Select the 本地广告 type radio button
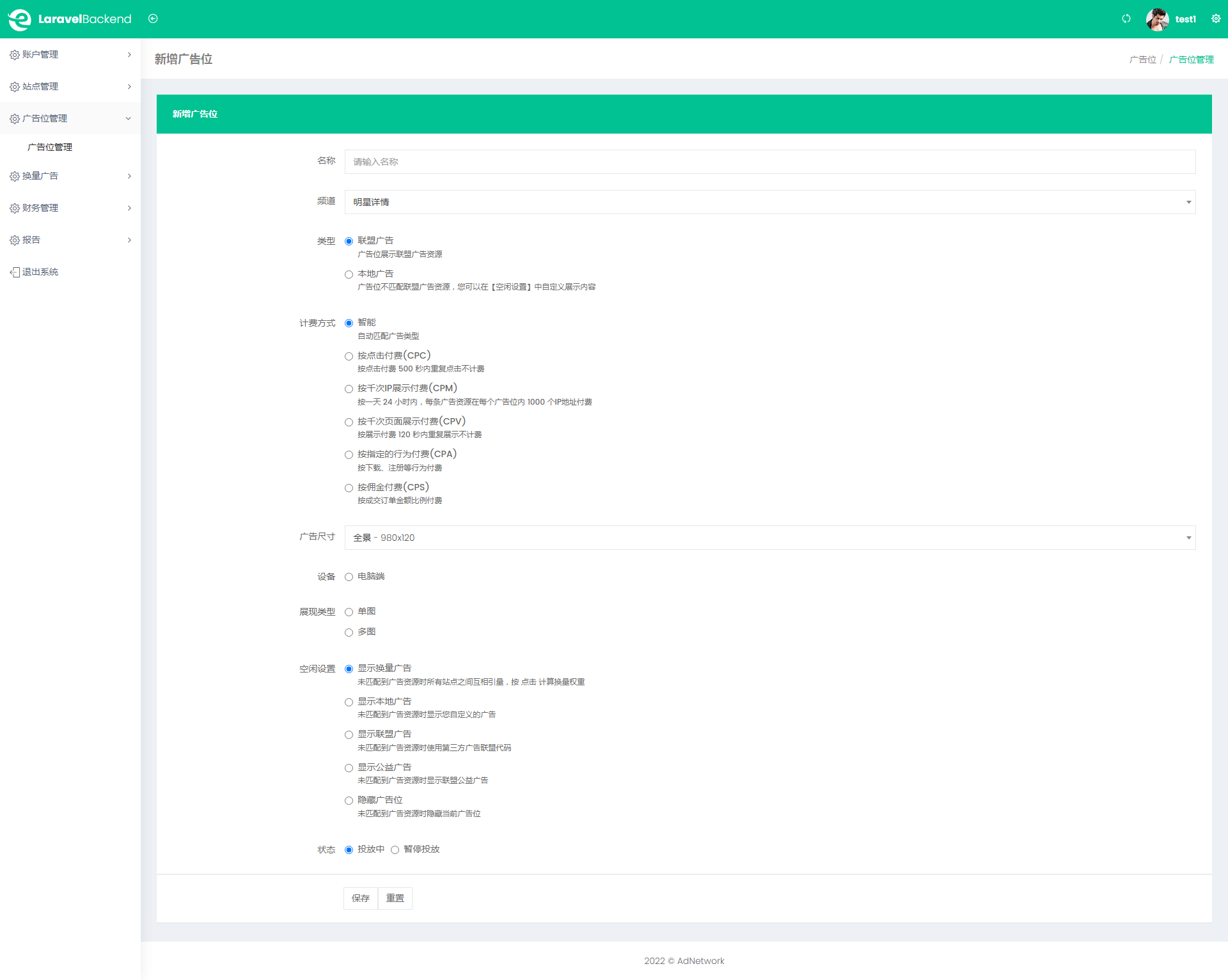The width and height of the screenshot is (1228, 980). coord(349,275)
